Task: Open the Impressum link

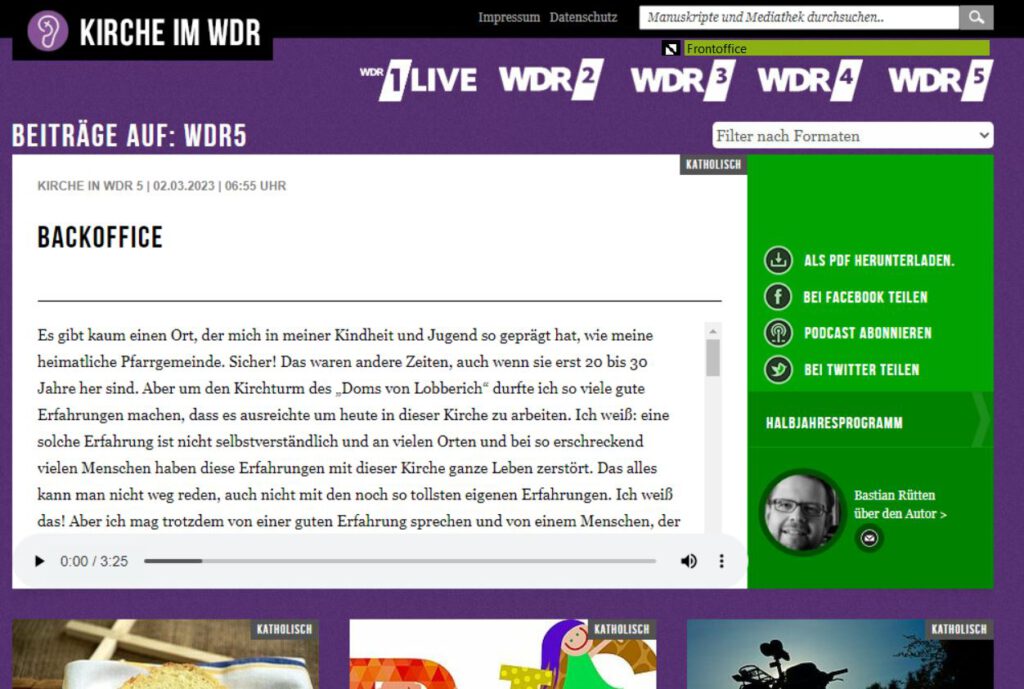Action: [509, 18]
